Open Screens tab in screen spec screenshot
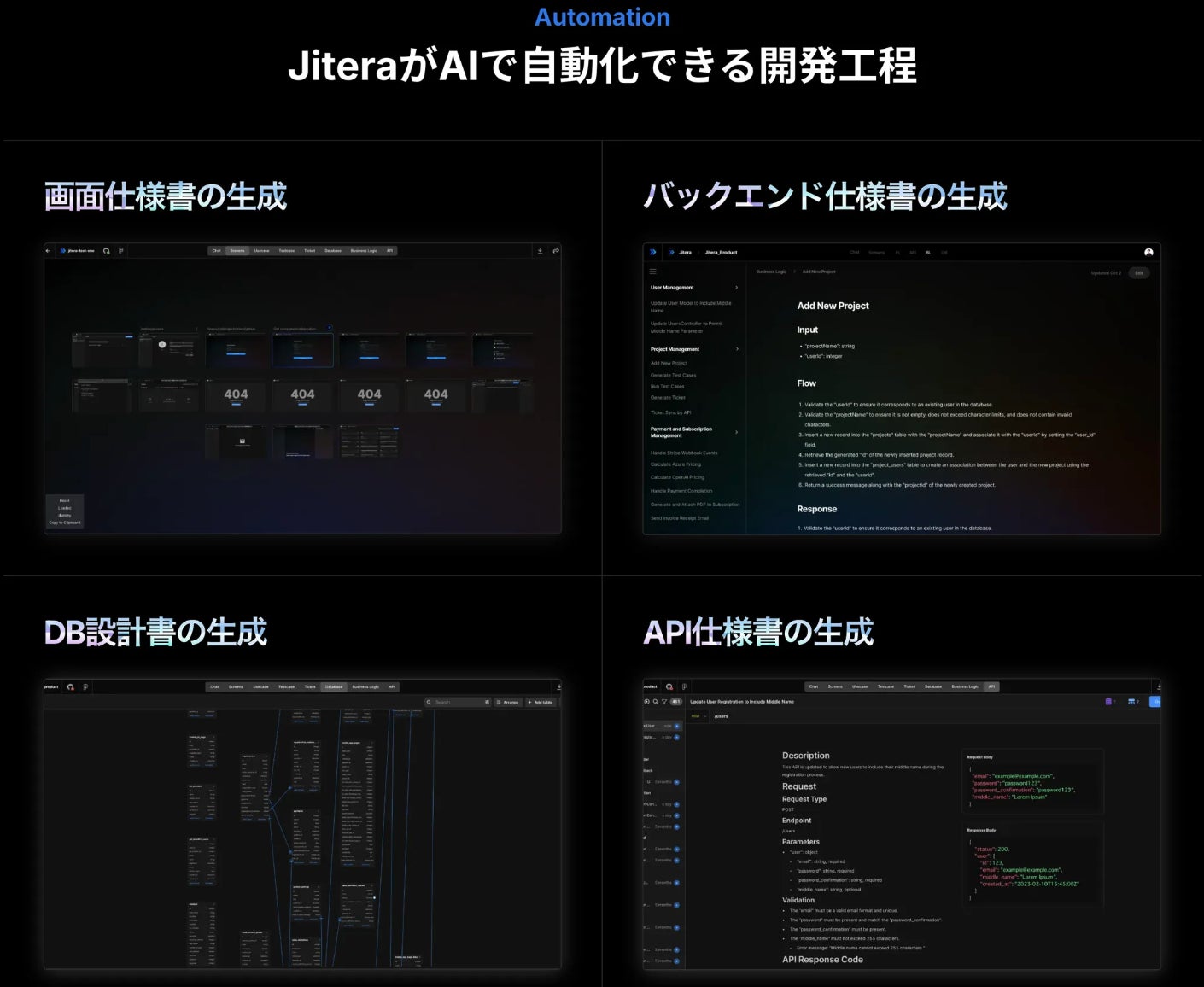This screenshot has height=987, width=1204. click(237, 251)
